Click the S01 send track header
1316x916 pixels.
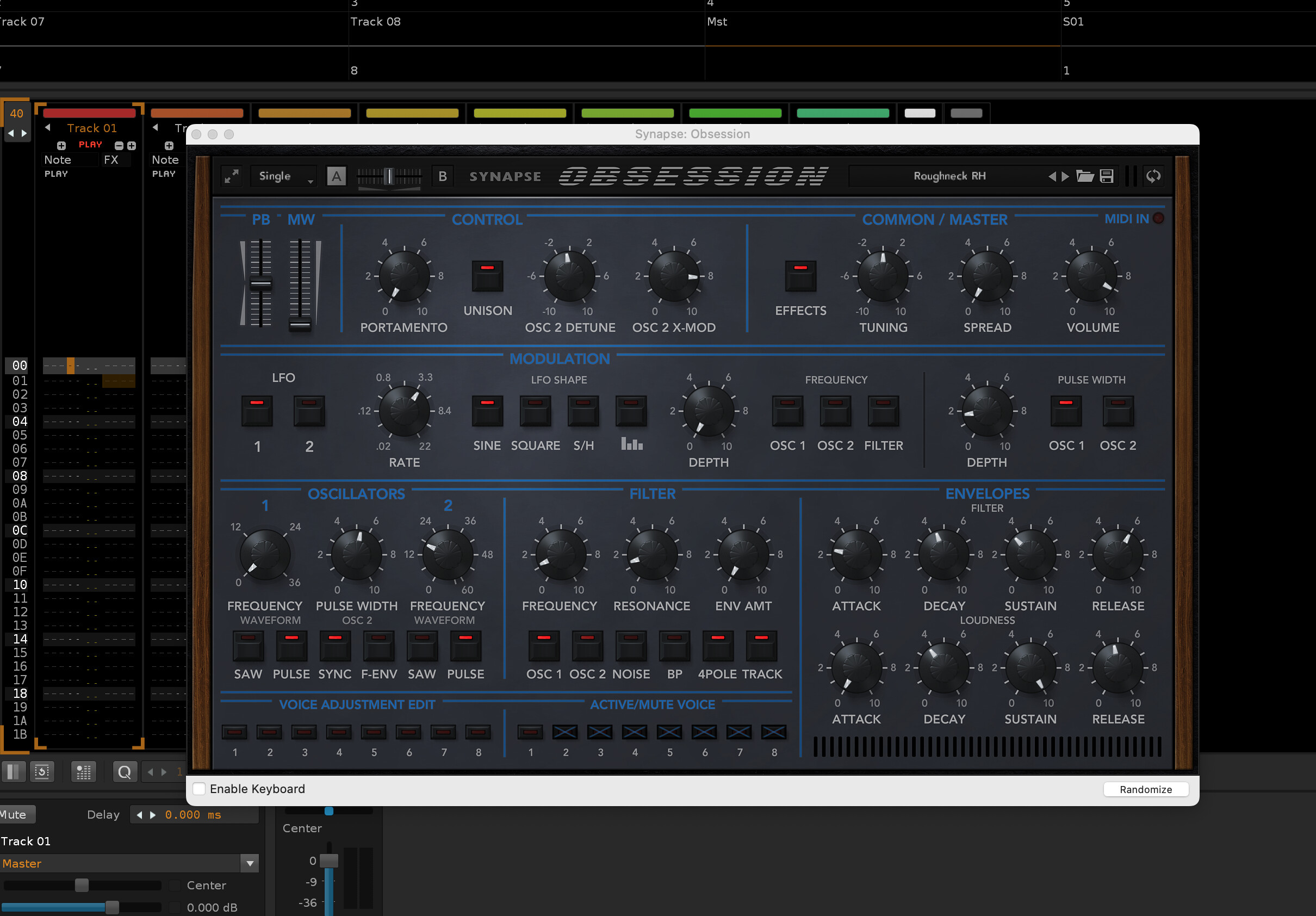click(1073, 21)
